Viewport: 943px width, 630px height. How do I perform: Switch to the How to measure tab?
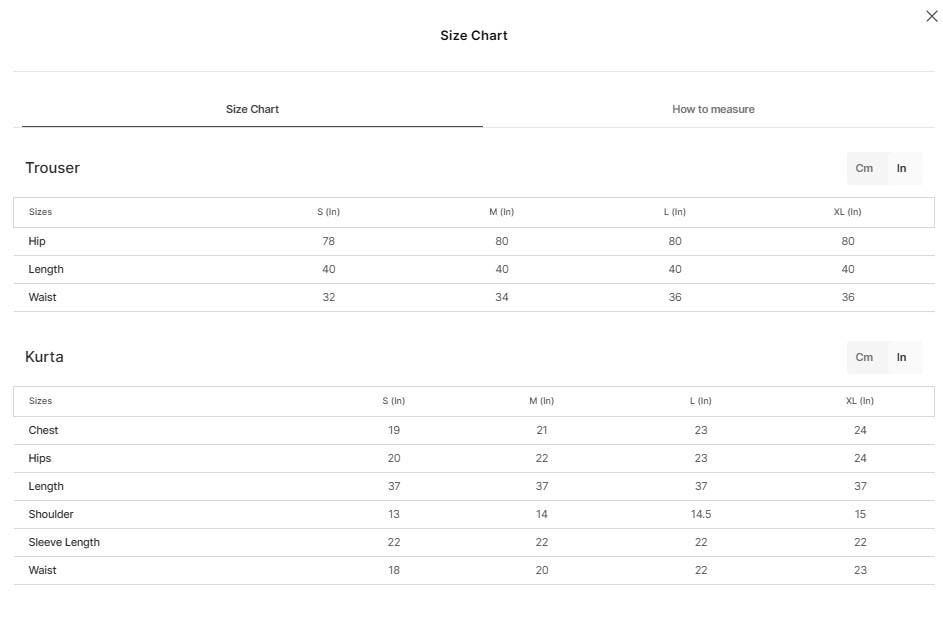pyautogui.click(x=713, y=109)
